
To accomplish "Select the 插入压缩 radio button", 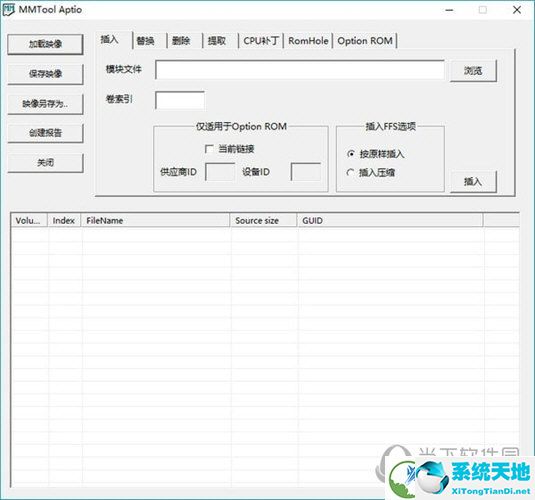I will (350, 173).
